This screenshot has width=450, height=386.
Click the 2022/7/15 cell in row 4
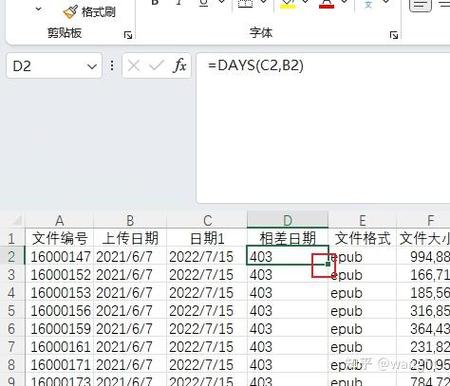pyautogui.click(x=207, y=293)
